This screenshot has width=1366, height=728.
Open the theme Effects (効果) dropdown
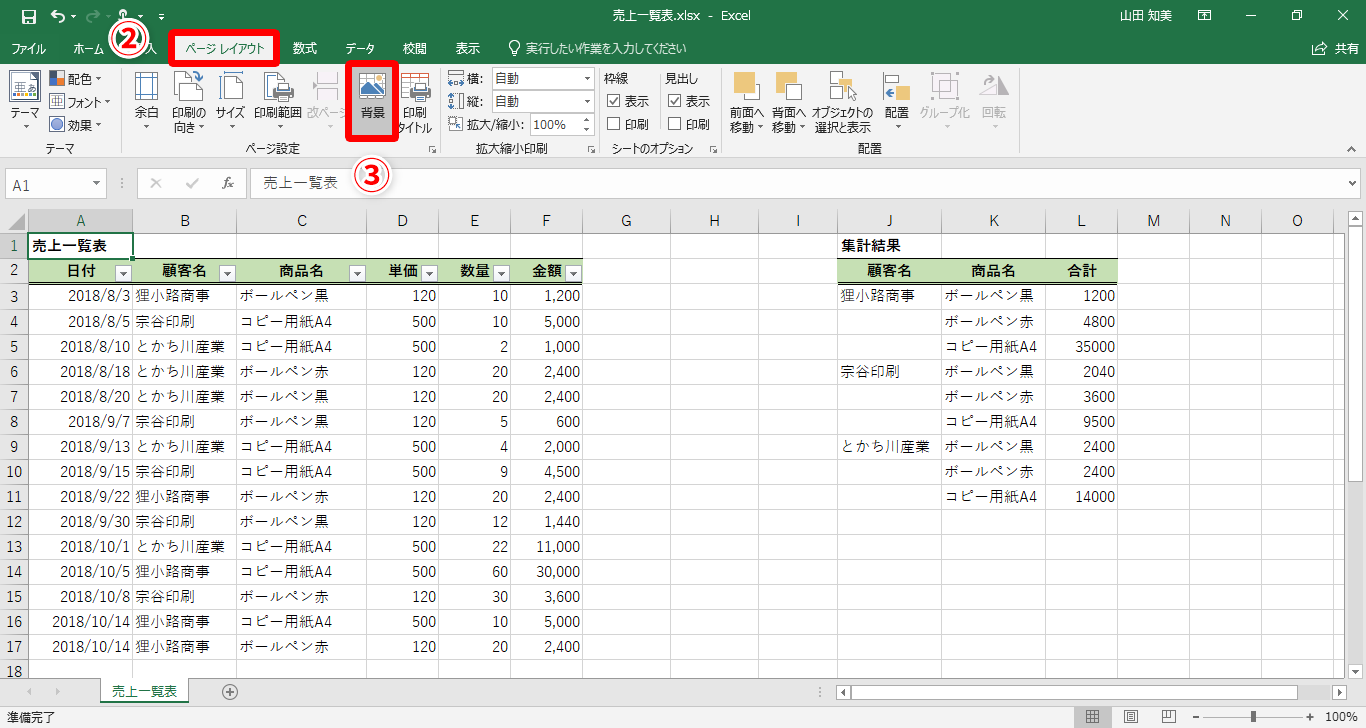75,124
